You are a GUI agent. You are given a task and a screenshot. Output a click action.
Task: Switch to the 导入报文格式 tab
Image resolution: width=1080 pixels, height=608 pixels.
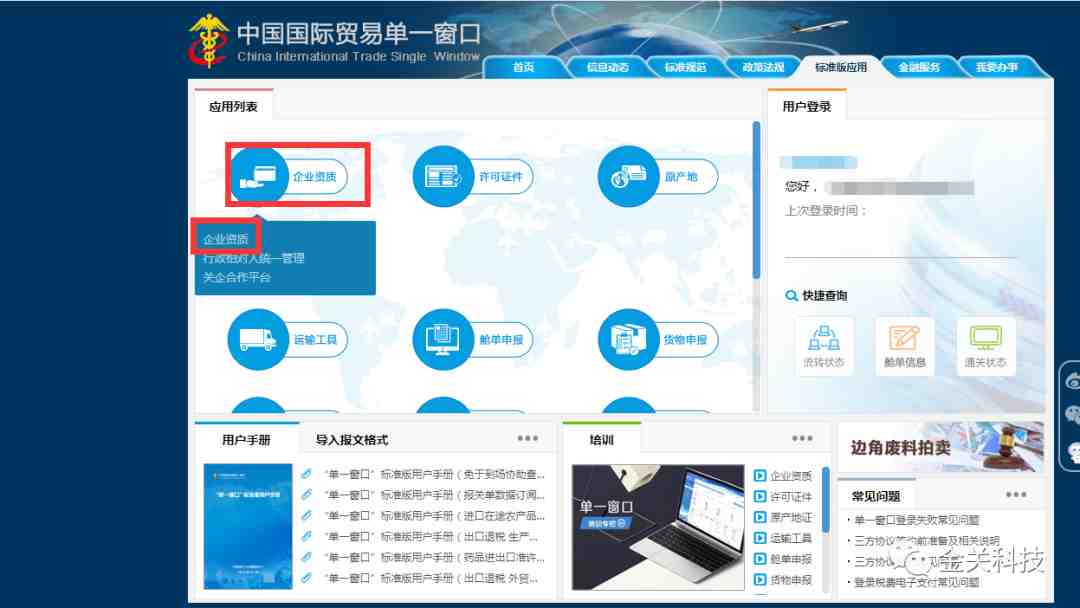351,439
